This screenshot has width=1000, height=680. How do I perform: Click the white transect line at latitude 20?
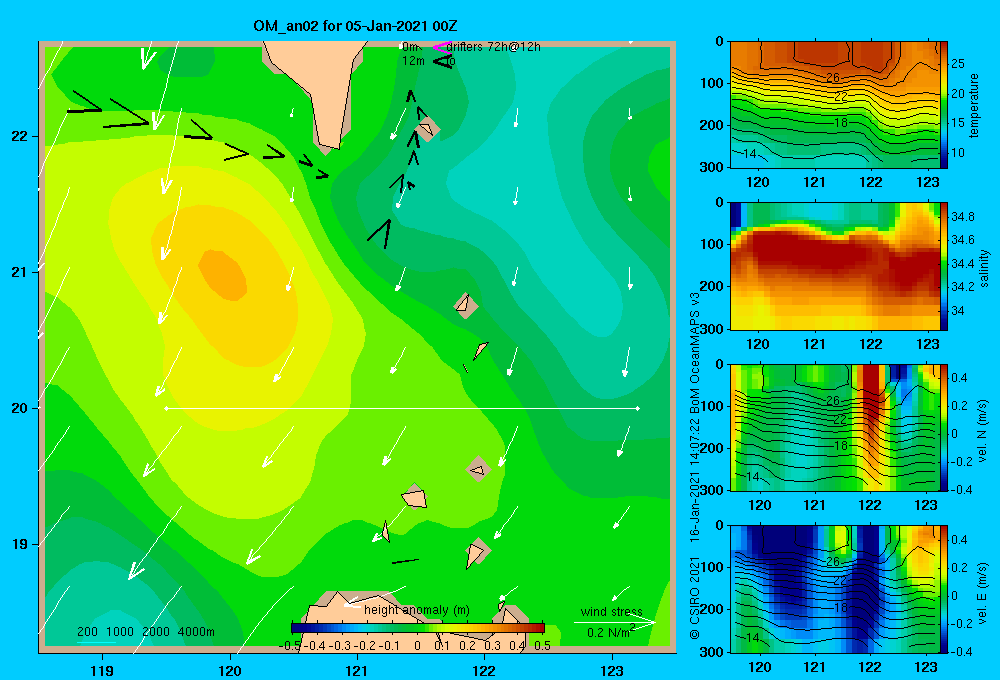coord(402,408)
